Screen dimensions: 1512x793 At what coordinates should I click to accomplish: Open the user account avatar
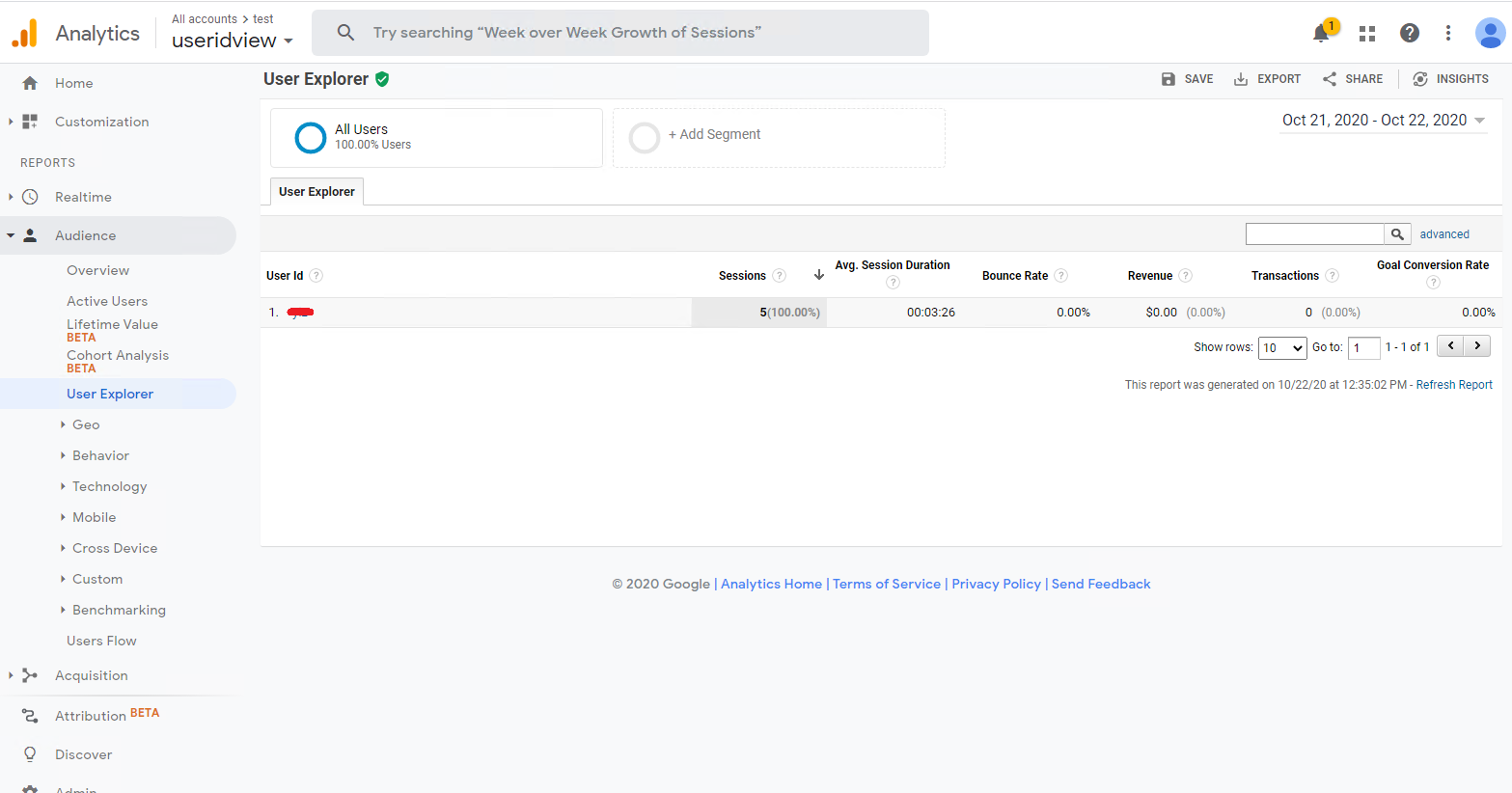tap(1490, 33)
